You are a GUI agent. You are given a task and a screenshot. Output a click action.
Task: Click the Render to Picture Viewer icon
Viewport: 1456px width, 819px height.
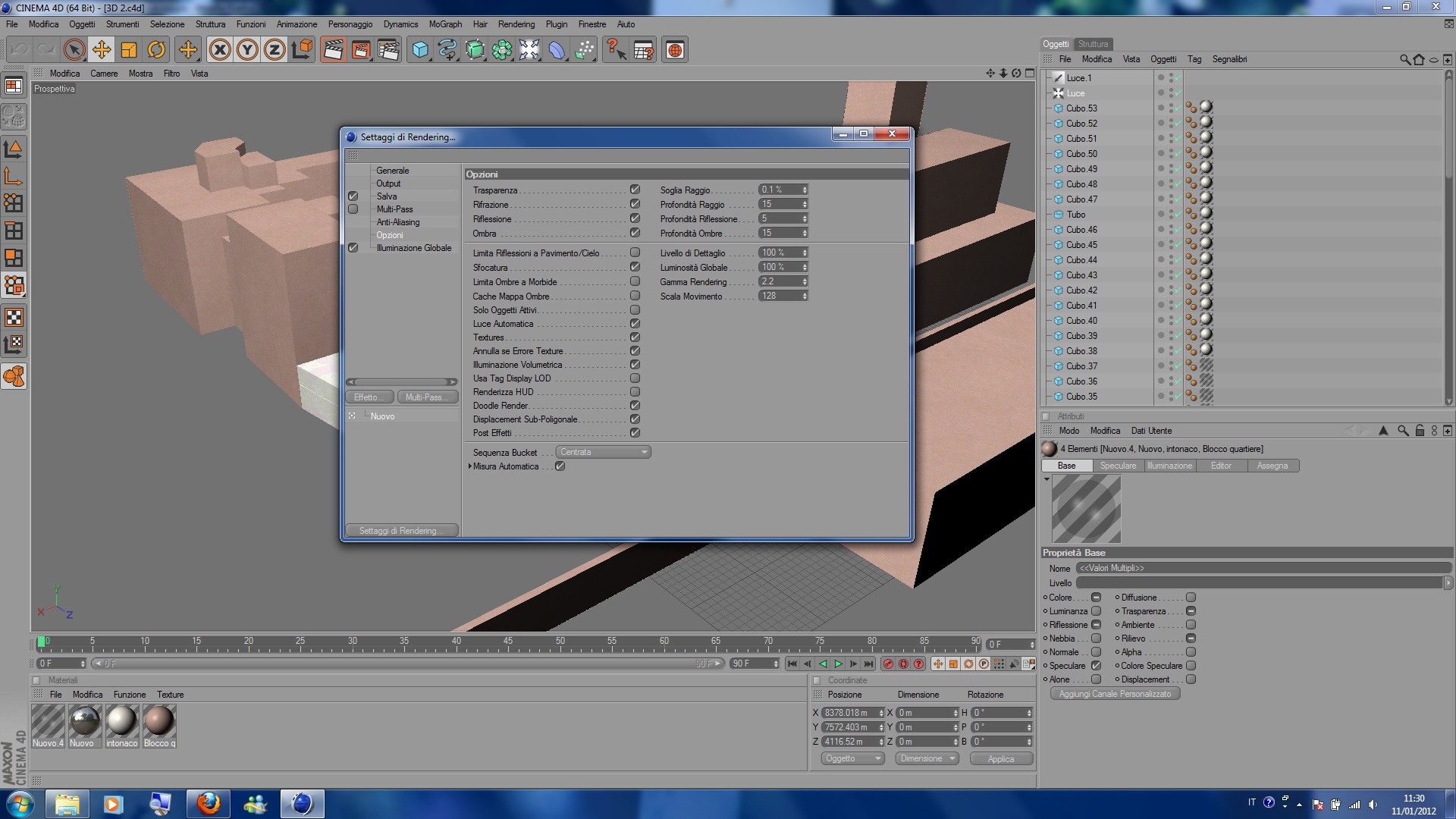click(x=361, y=50)
